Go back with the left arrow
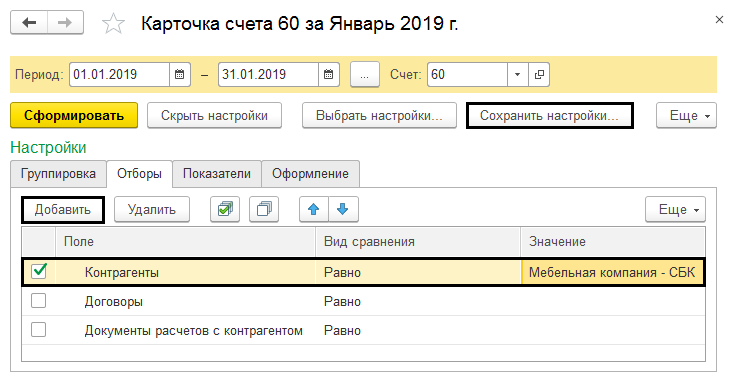 [29, 22]
